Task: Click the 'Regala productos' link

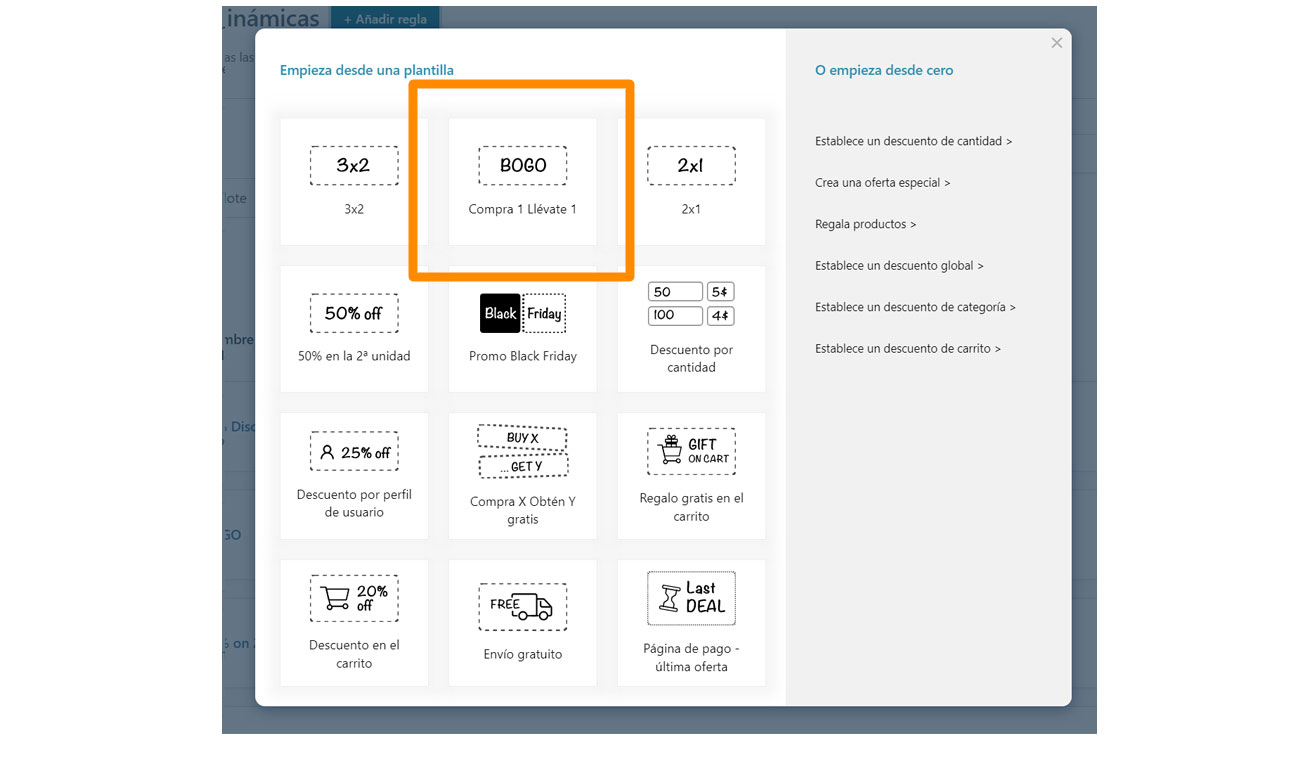Action: pyautogui.click(x=865, y=225)
